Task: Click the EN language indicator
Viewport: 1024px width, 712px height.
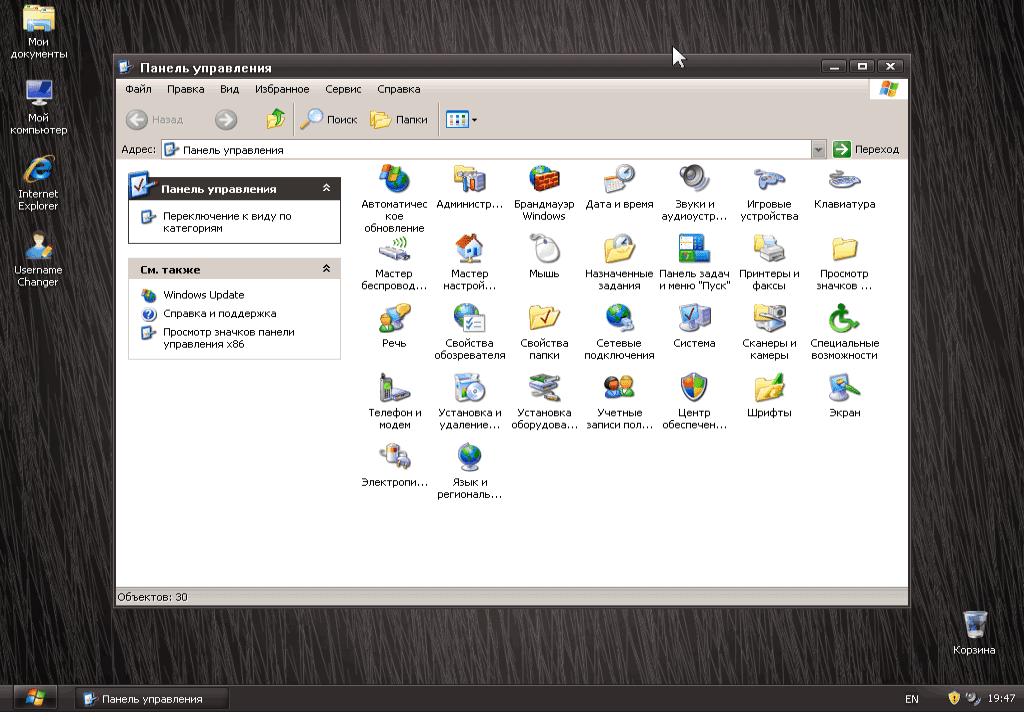Action: pyautogui.click(x=912, y=699)
